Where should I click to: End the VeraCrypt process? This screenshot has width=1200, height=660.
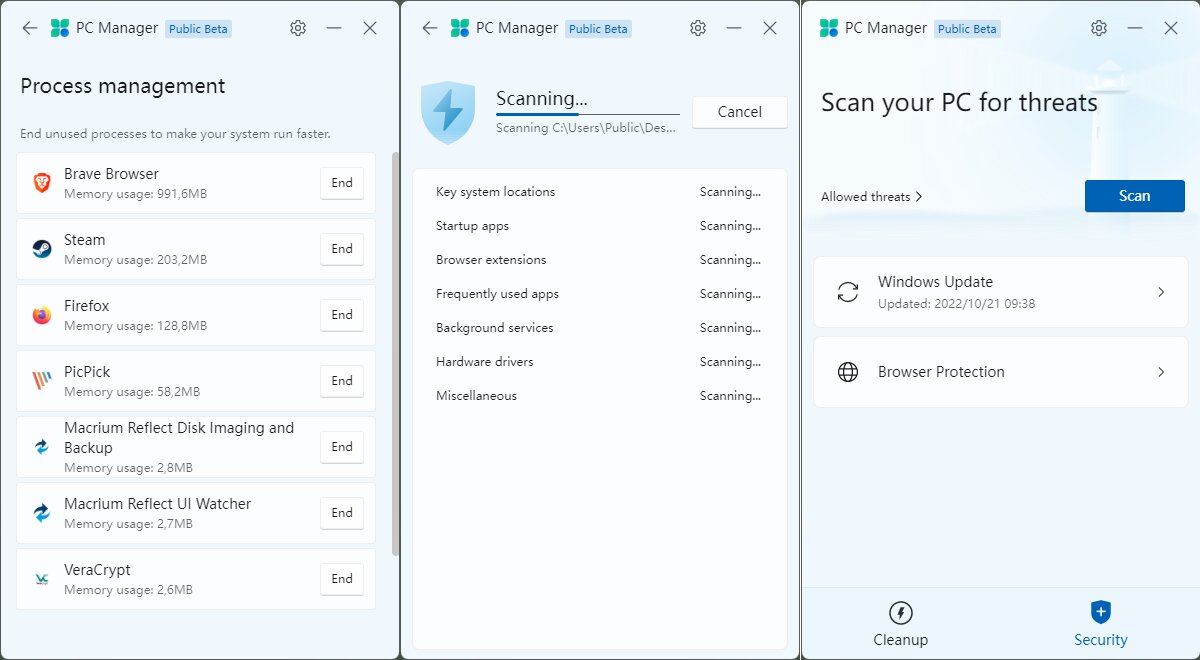click(342, 579)
